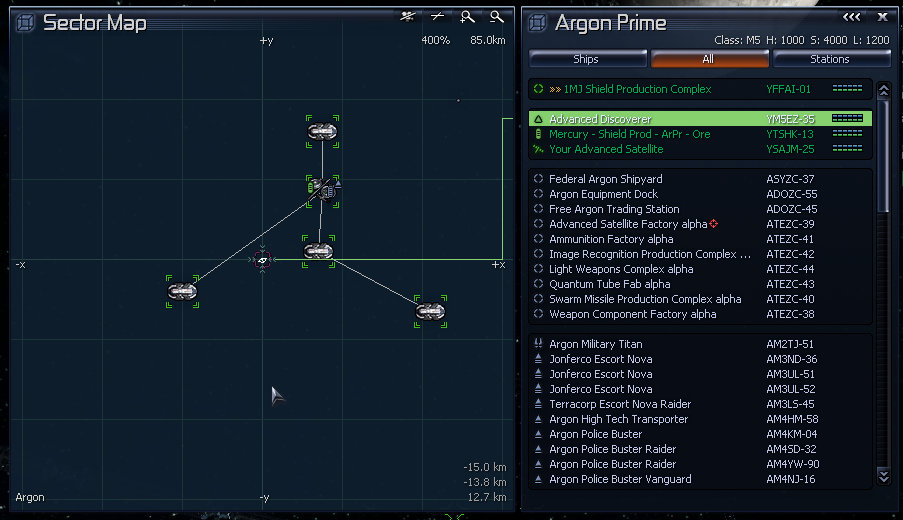The width and height of the screenshot is (903, 520).
Task: Click the Argon Prime panel icon
Action: coord(537,22)
